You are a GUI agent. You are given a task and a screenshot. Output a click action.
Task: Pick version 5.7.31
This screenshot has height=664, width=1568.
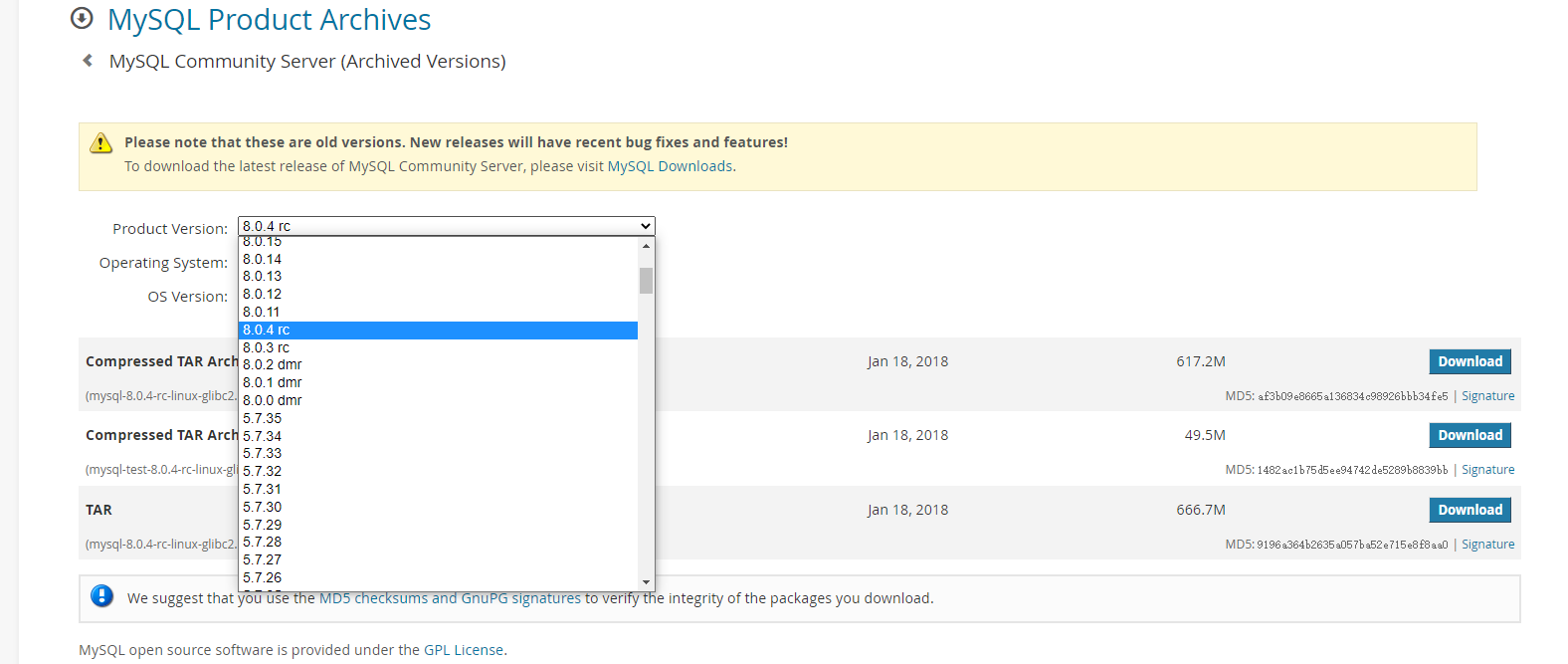[438, 490]
